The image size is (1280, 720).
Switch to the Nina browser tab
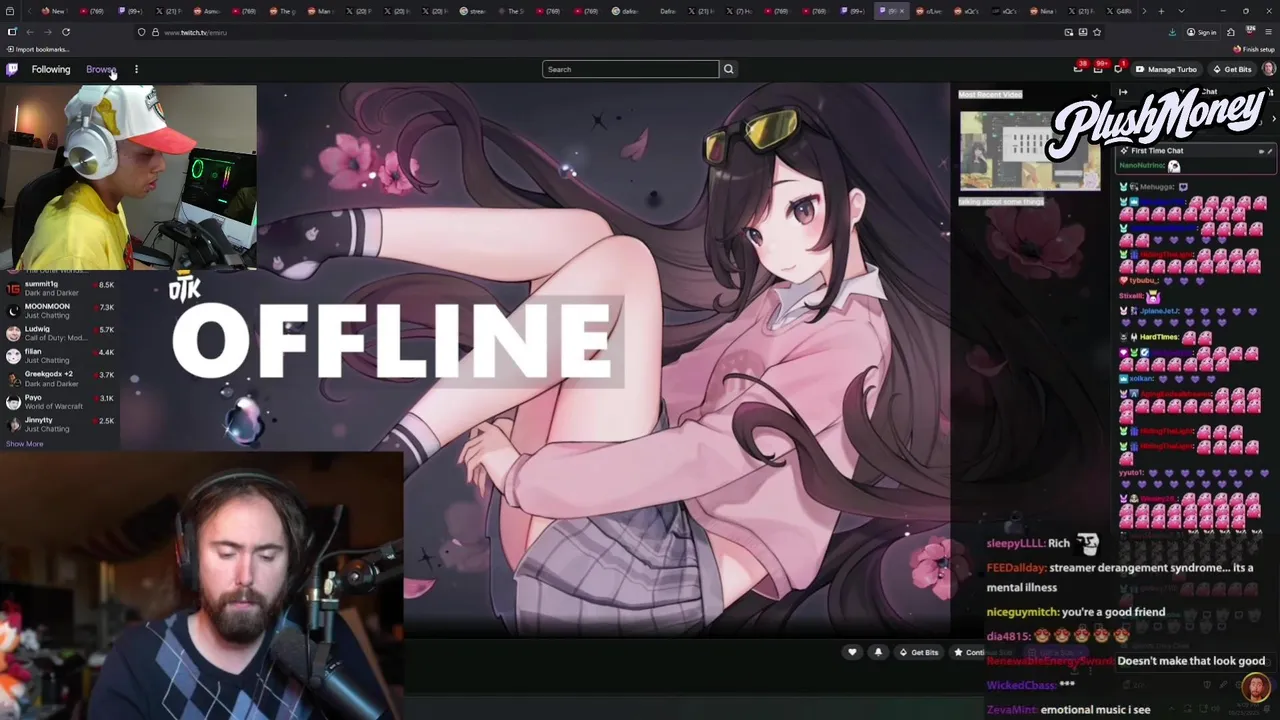(x=1043, y=11)
